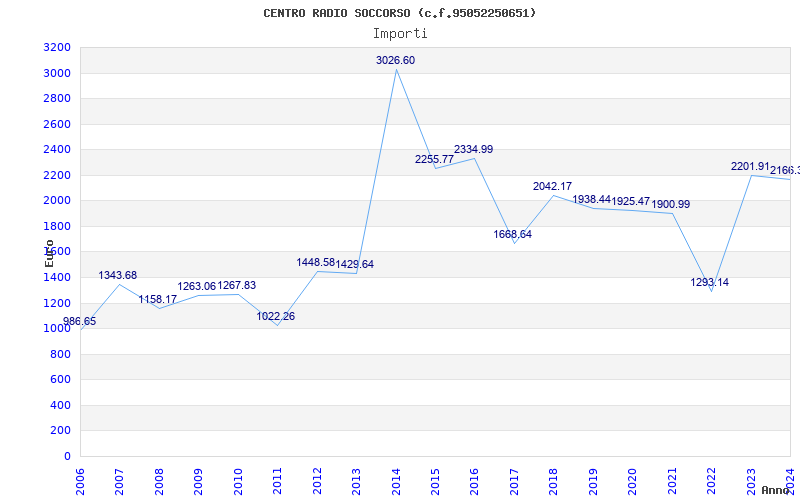Select the 2011 x-axis year label
This screenshot has width=800, height=500.
(x=278, y=482)
